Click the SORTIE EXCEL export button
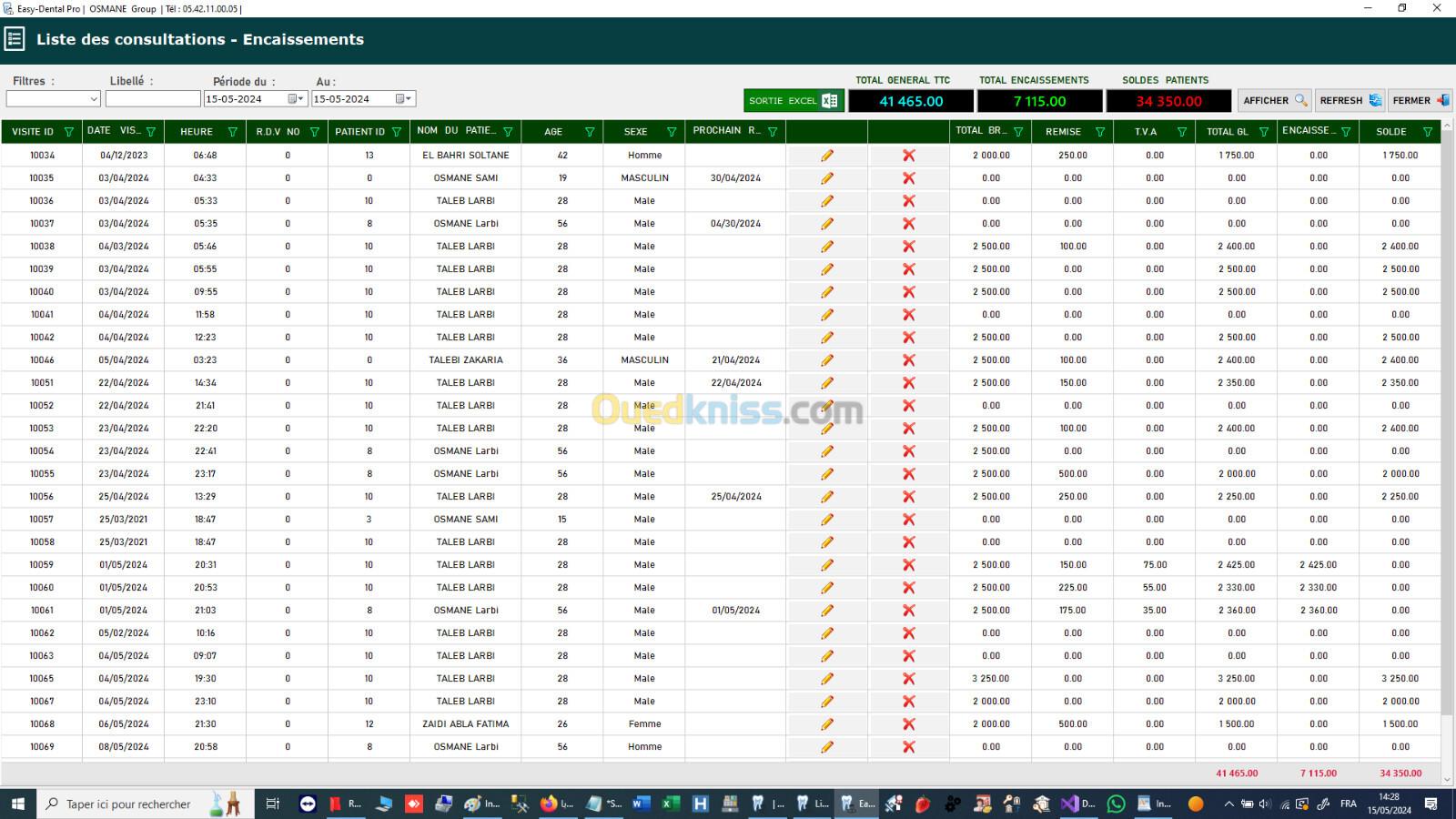 [794, 101]
